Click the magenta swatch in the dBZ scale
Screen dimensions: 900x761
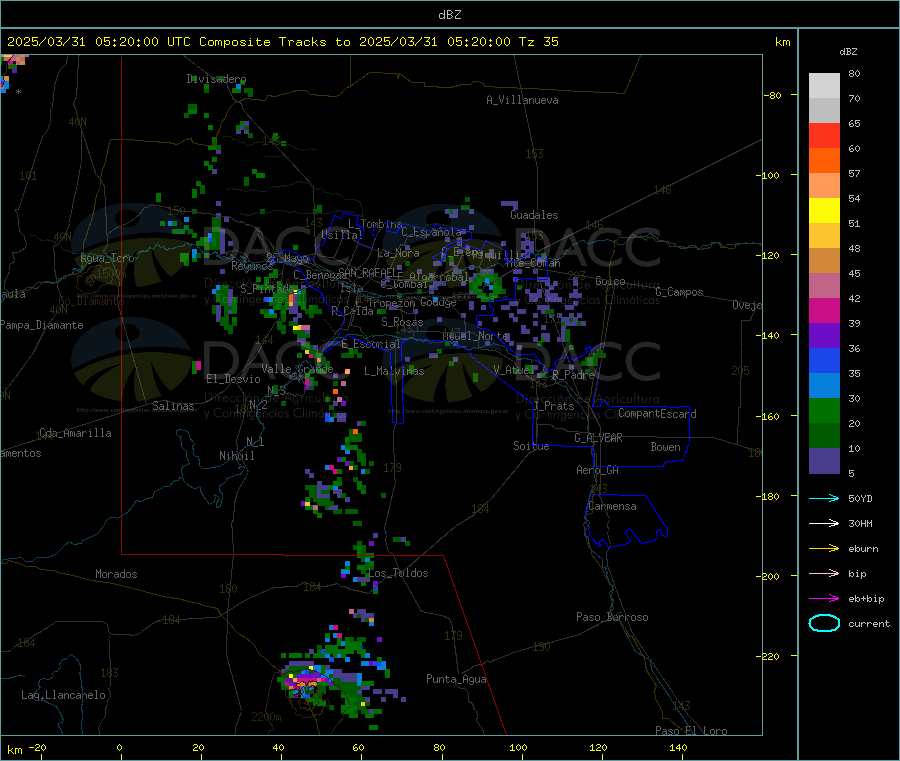[824, 310]
